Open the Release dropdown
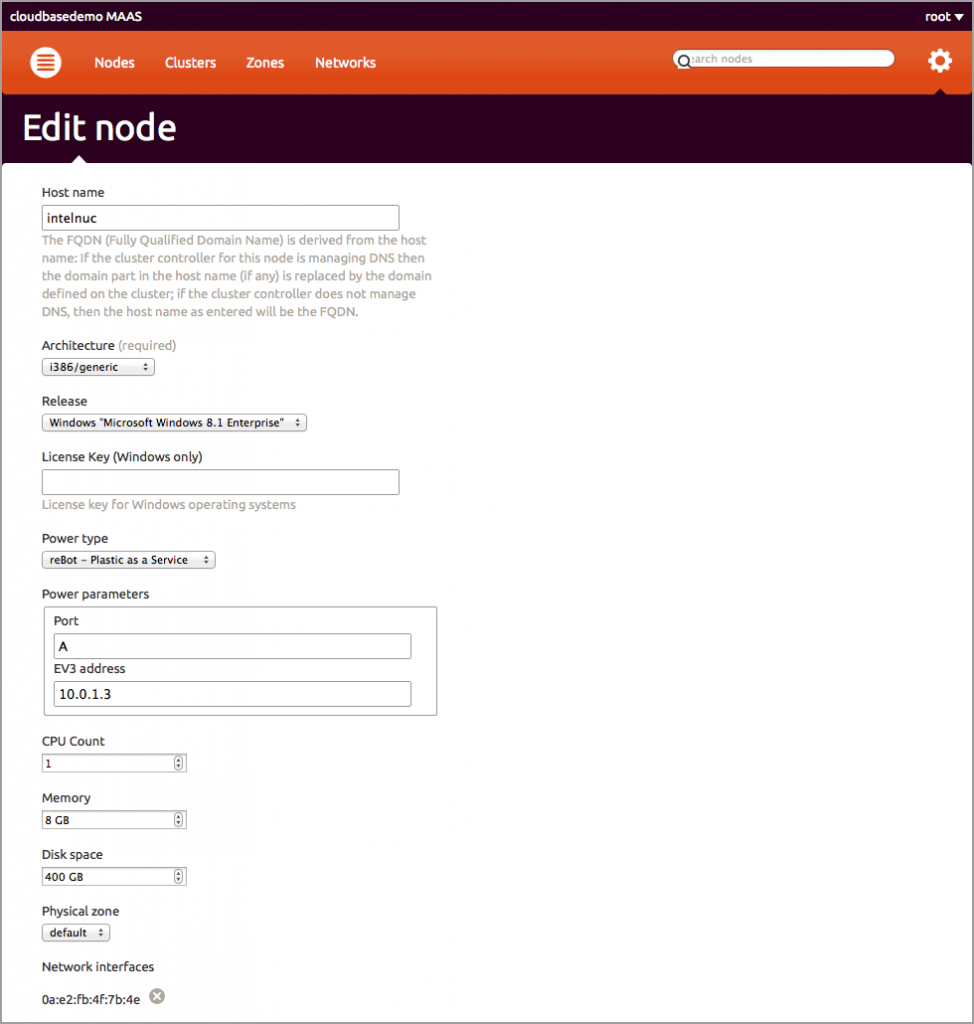 (x=174, y=423)
